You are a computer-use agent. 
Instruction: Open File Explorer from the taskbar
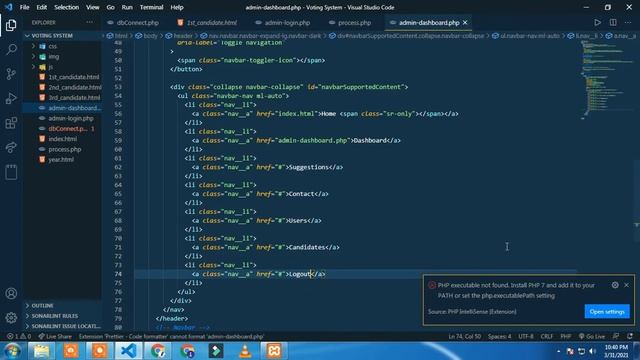coord(41,351)
